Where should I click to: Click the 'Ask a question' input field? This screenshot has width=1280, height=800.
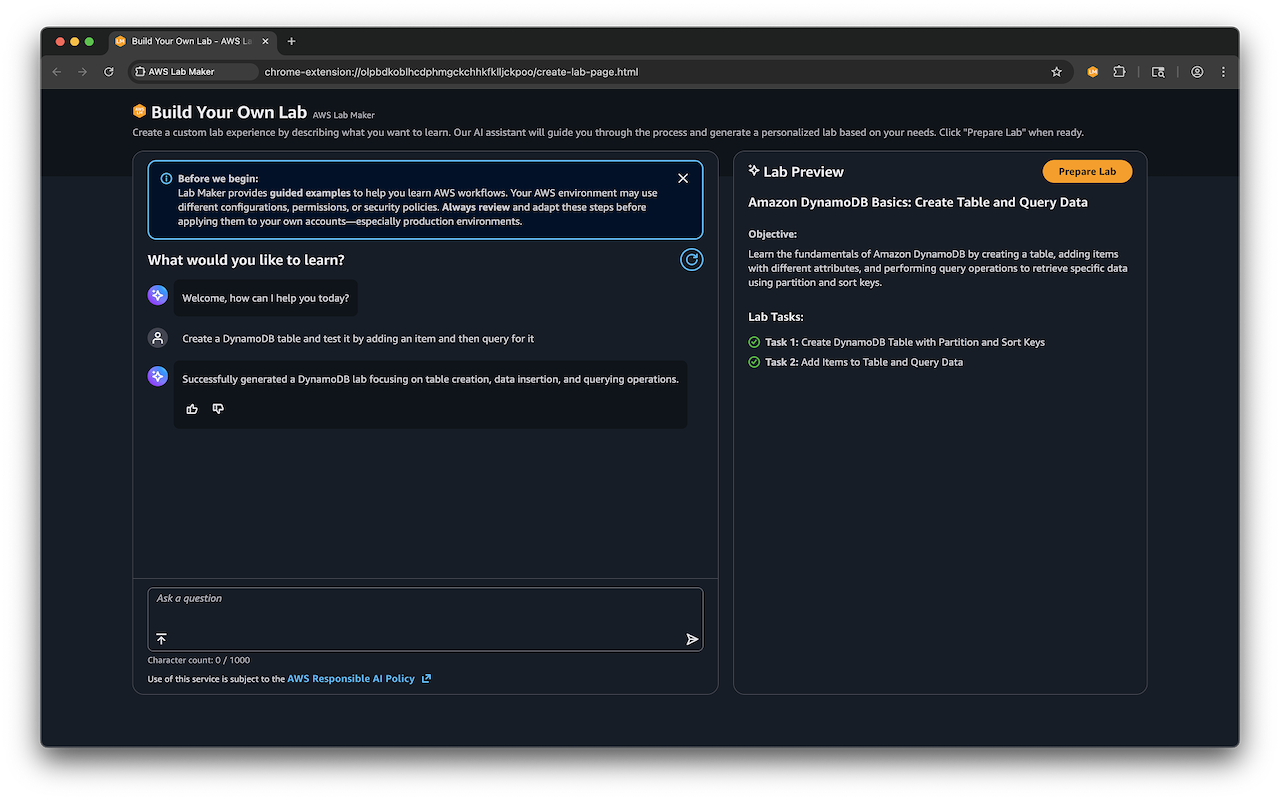(425, 619)
